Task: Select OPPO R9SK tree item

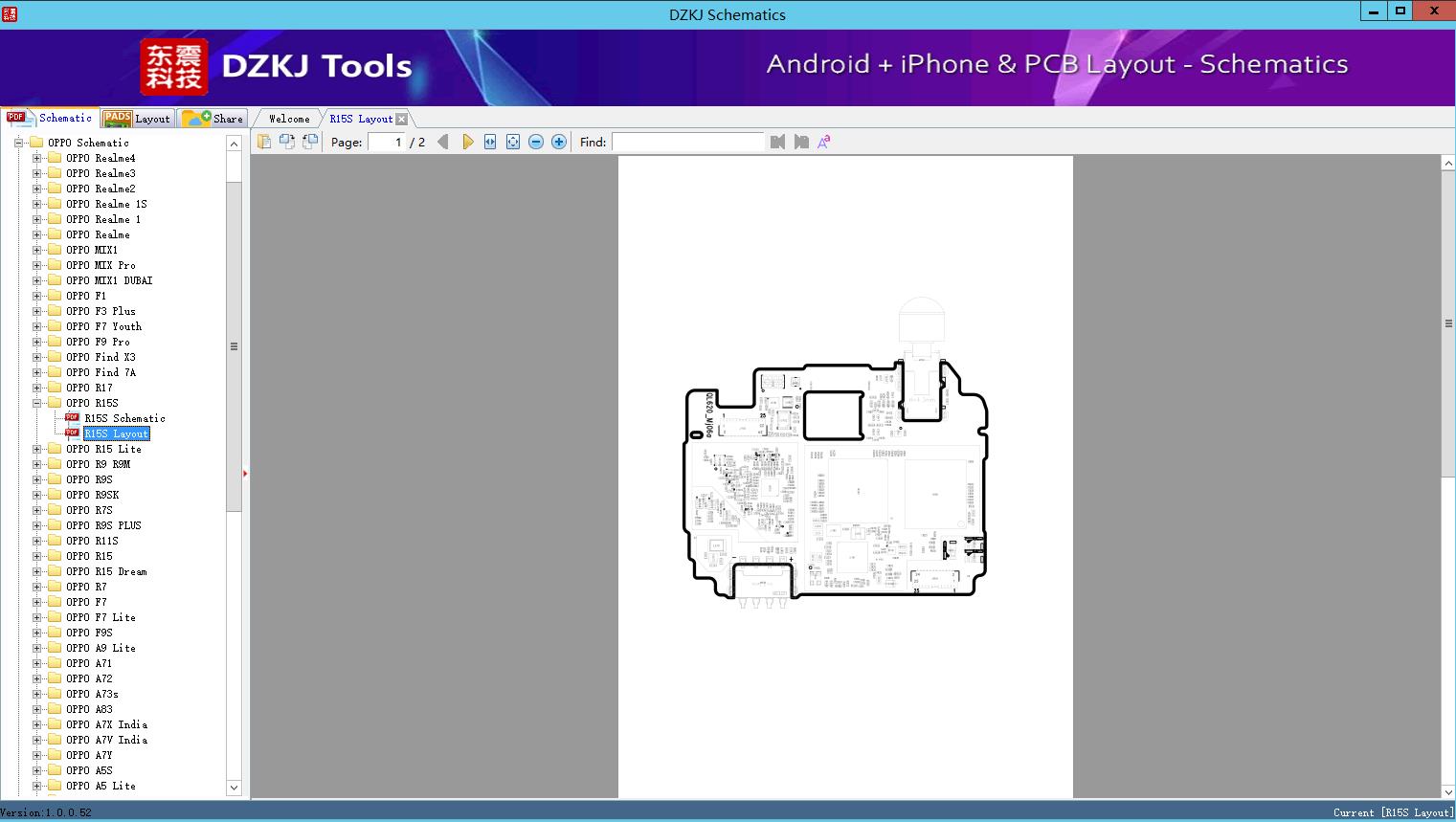Action: pyautogui.click(x=92, y=495)
